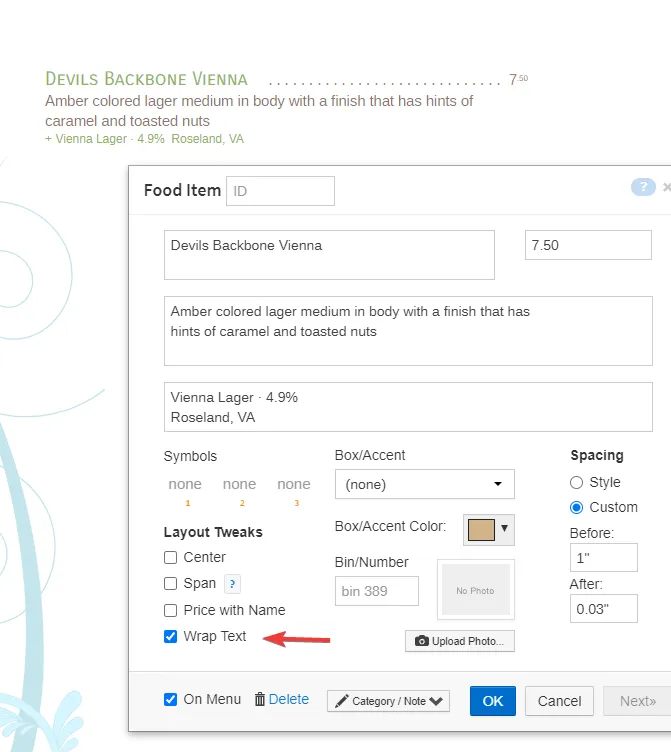Enable the Center checkbox
The height and width of the screenshot is (752, 671).
point(171,558)
